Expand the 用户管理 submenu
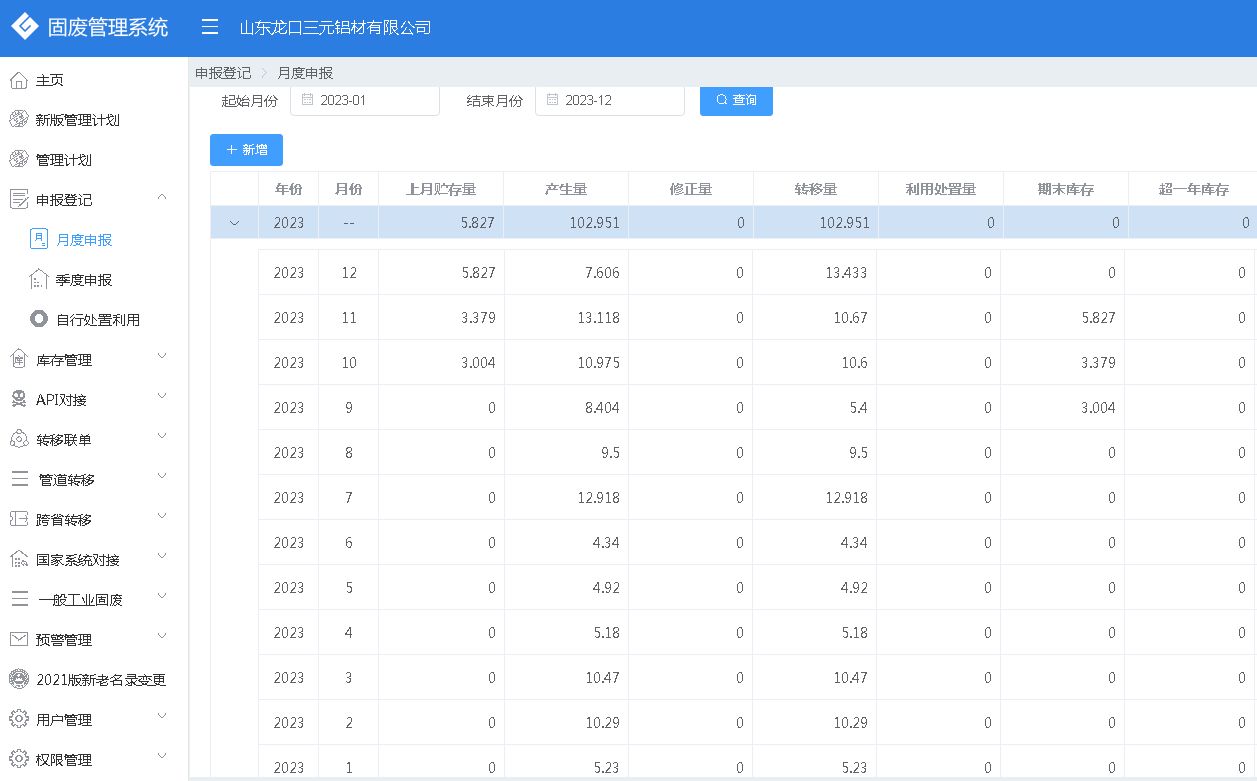This screenshot has height=781, width=1257. 162,717
